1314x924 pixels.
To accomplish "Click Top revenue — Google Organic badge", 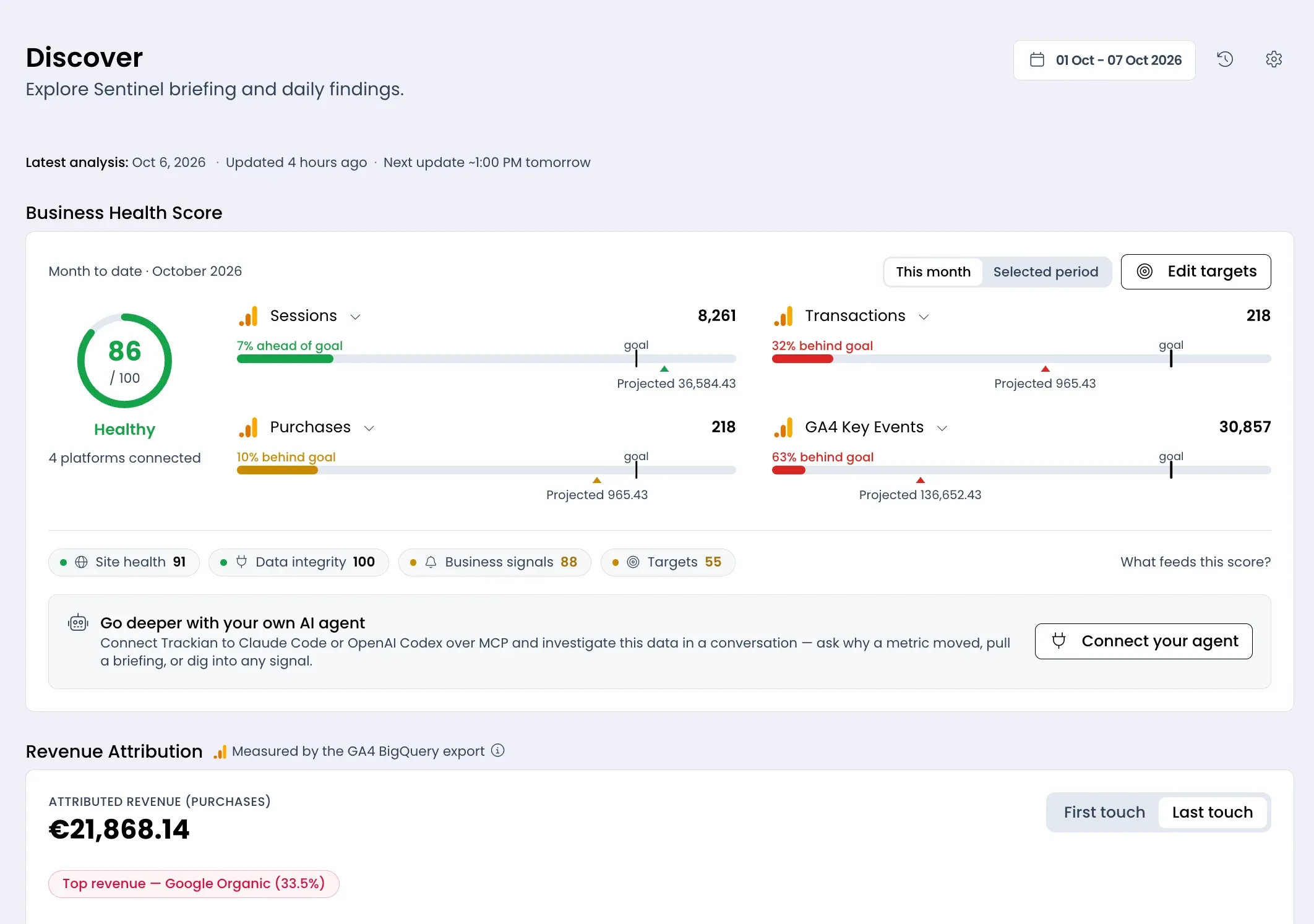I will click(x=194, y=884).
